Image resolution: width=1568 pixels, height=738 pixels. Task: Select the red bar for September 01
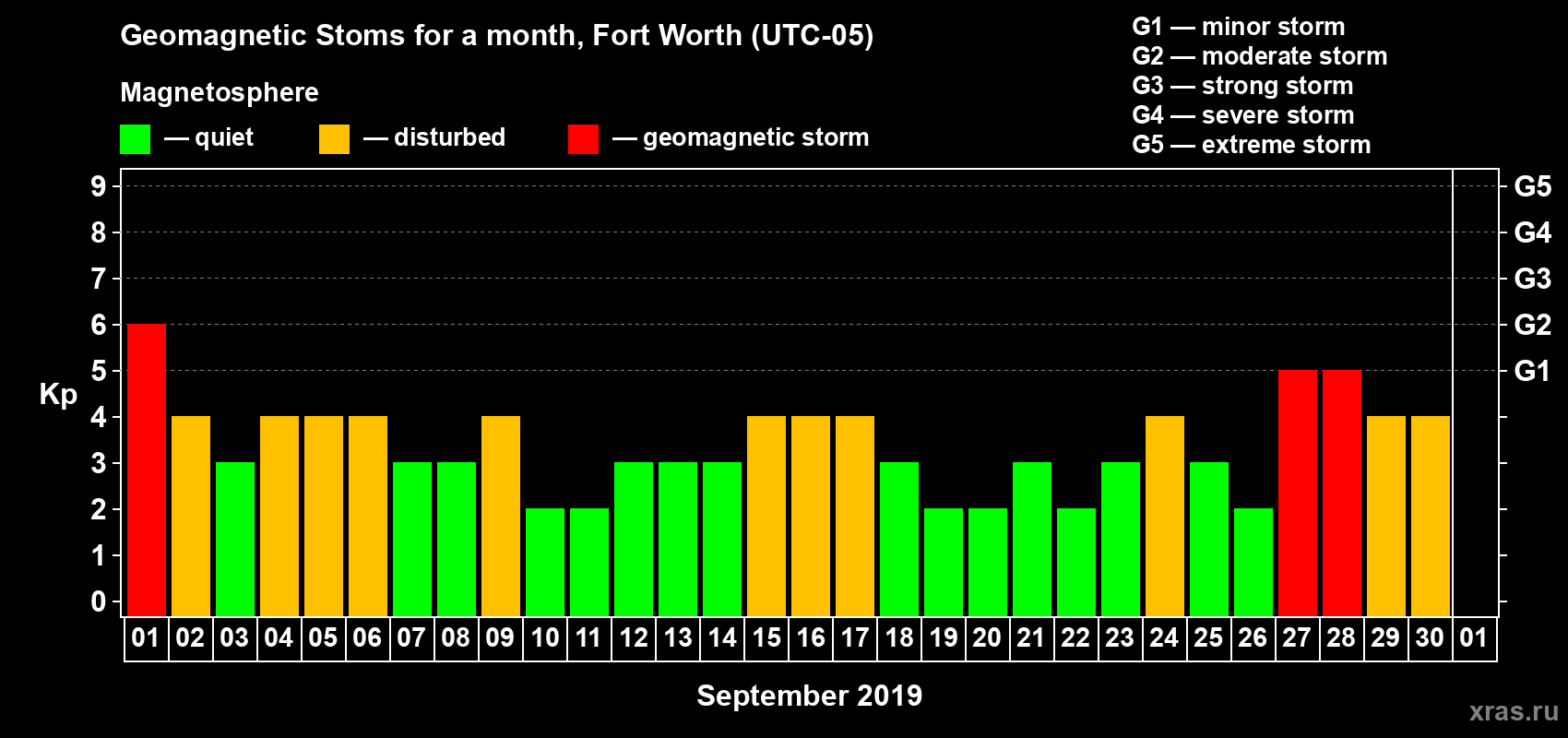point(147,470)
